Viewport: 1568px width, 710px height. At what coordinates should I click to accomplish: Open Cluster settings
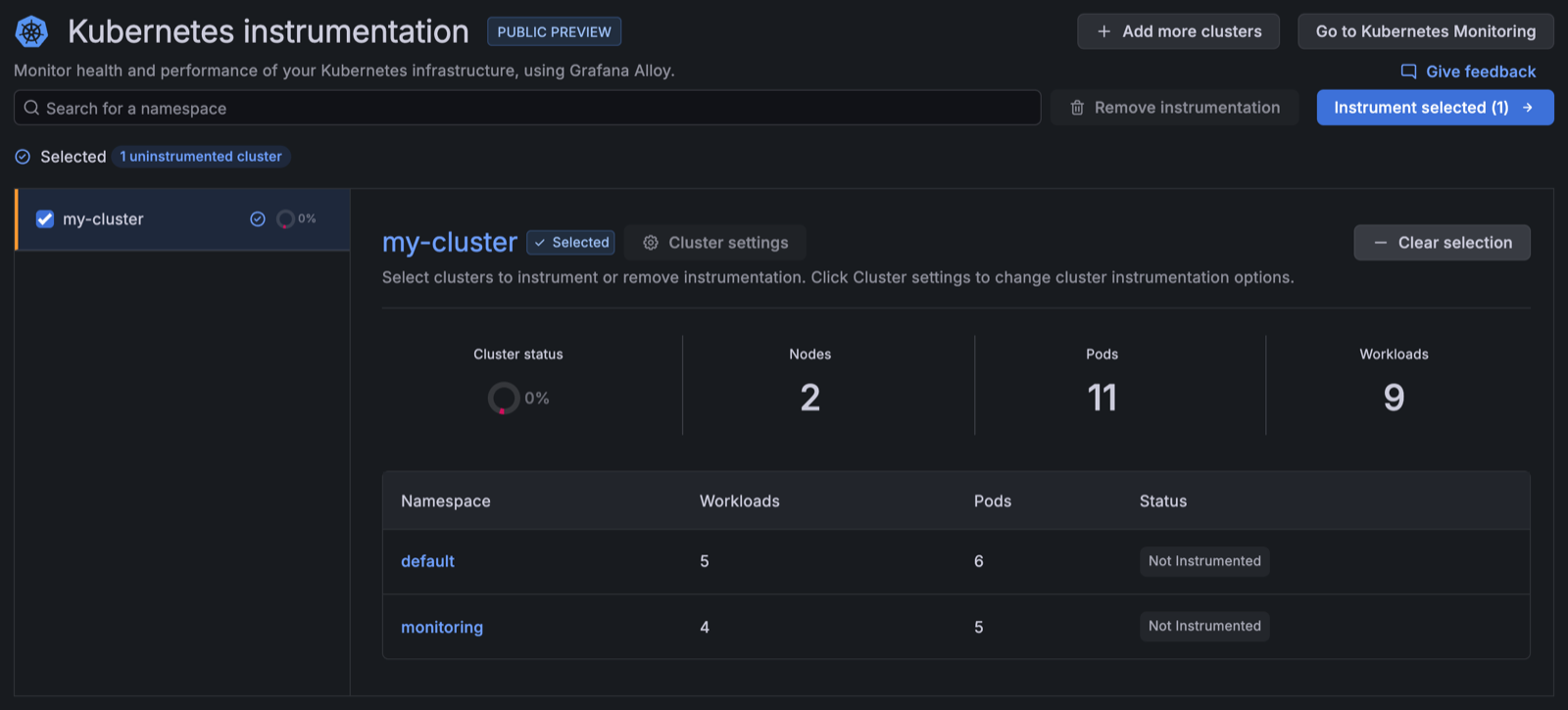pos(715,243)
